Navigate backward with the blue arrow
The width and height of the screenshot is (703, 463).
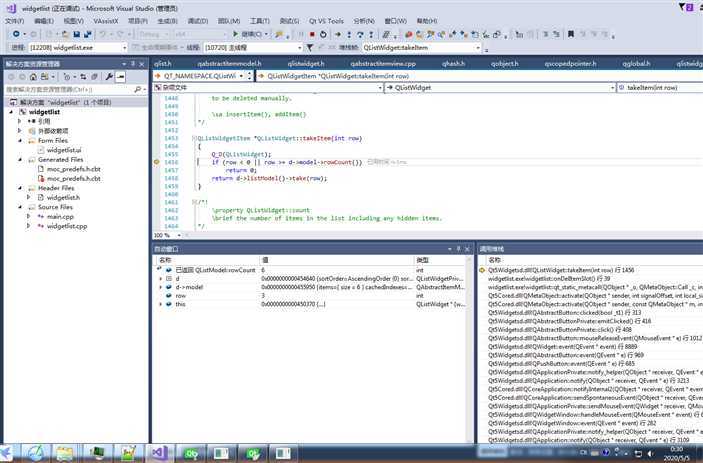pyautogui.click(x=16, y=34)
